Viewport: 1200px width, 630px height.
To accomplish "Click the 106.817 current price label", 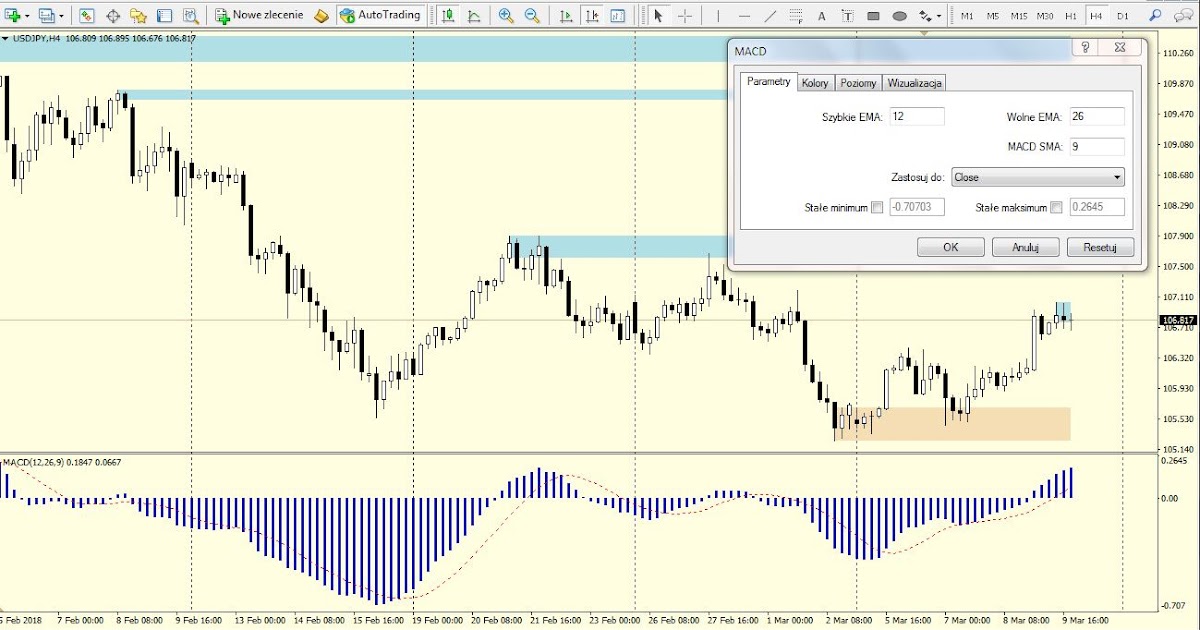I will pyautogui.click(x=1177, y=321).
